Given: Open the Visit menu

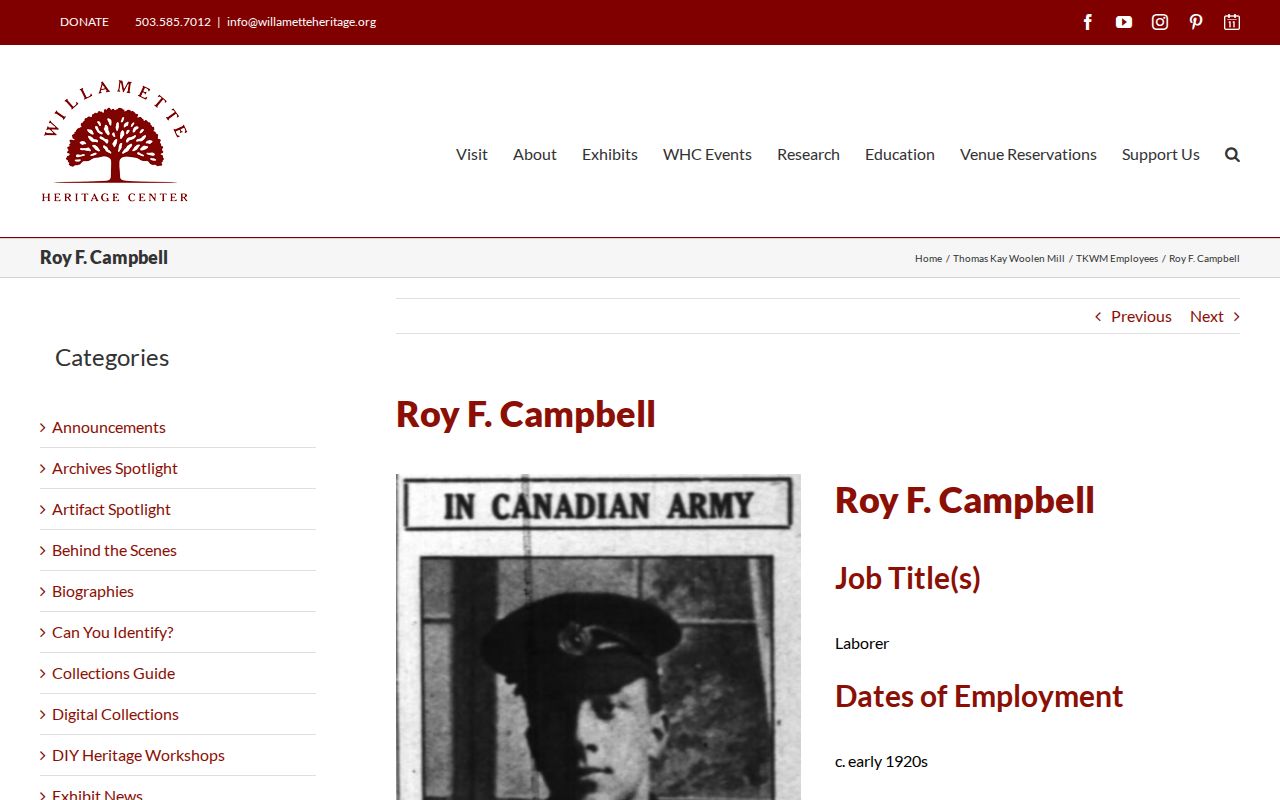Looking at the screenshot, I should tap(472, 154).
